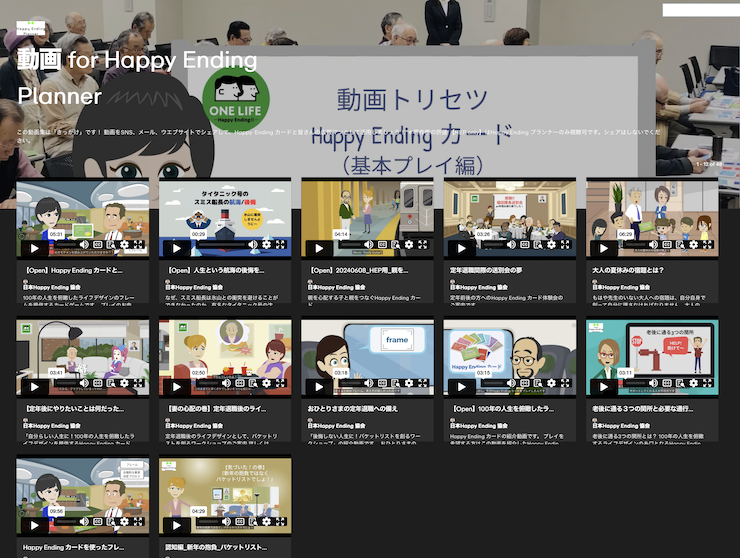Play the 定年退職間際の送別会の夢 video
Viewport: 740px width, 558px height.
(x=462, y=248)
